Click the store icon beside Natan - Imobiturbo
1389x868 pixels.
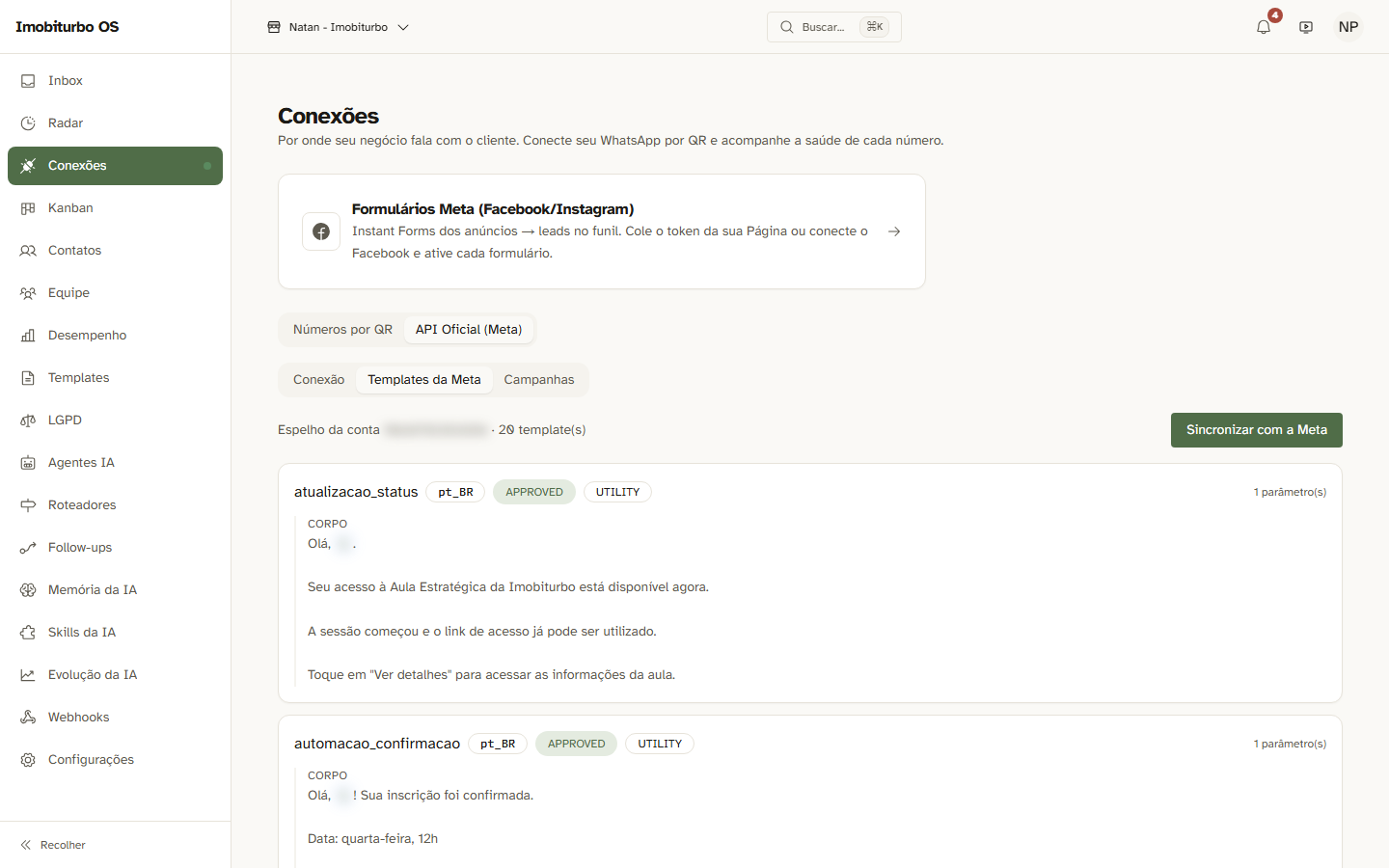tap(274, 27)
